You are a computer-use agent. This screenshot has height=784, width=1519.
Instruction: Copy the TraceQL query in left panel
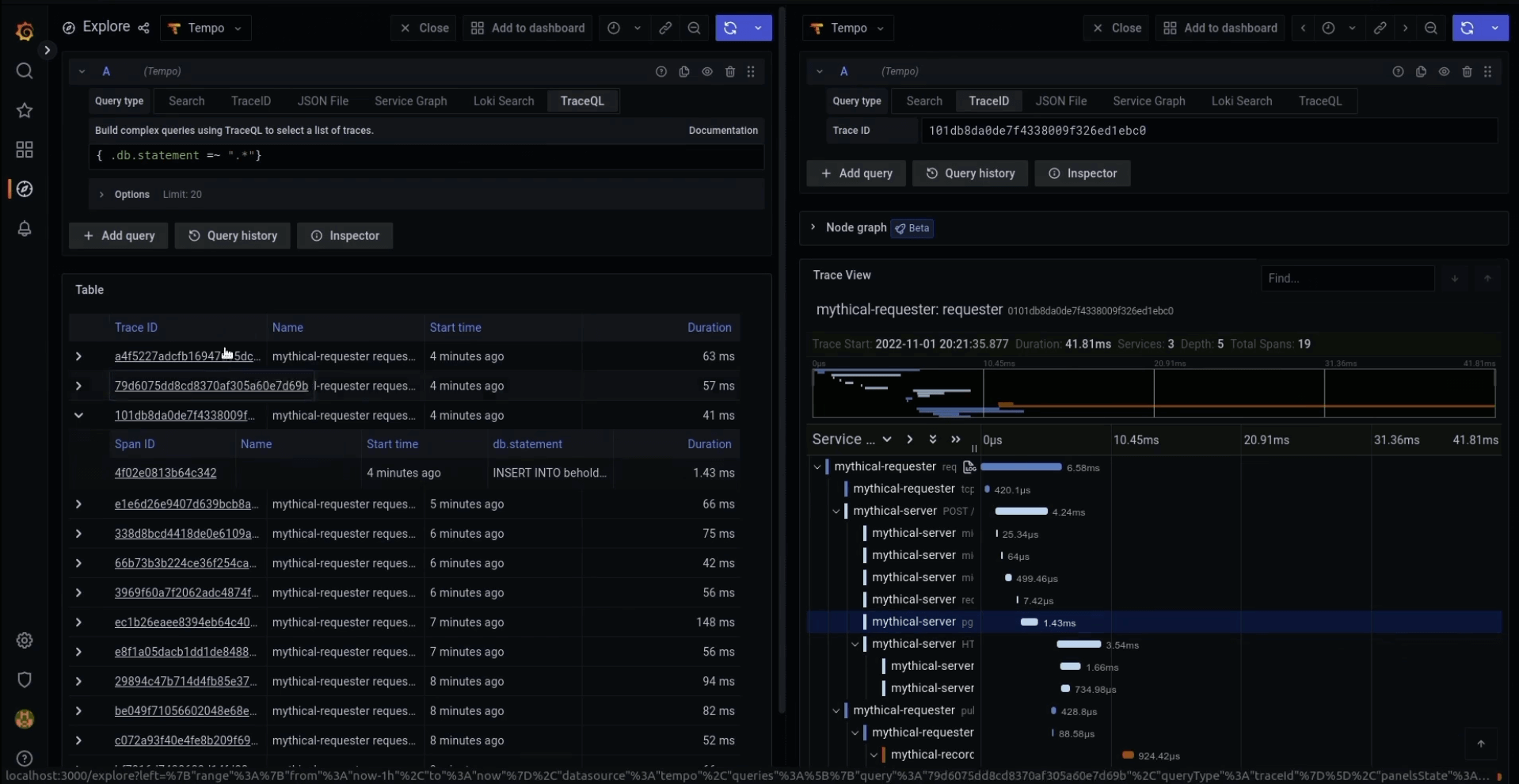(x=684, y=71)
